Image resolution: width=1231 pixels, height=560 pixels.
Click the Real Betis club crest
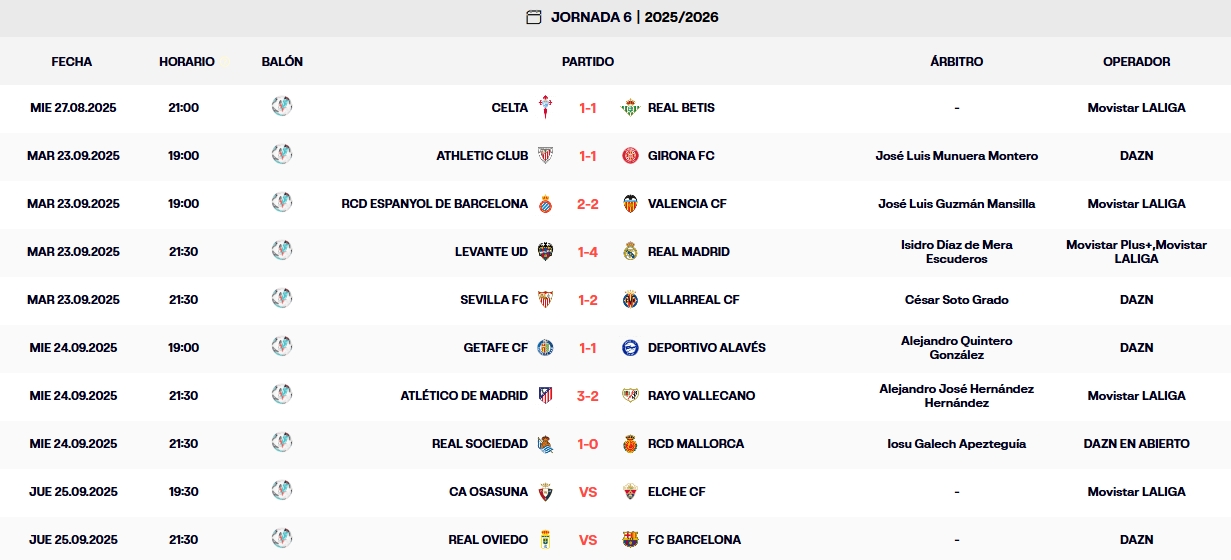click(630, 107)
